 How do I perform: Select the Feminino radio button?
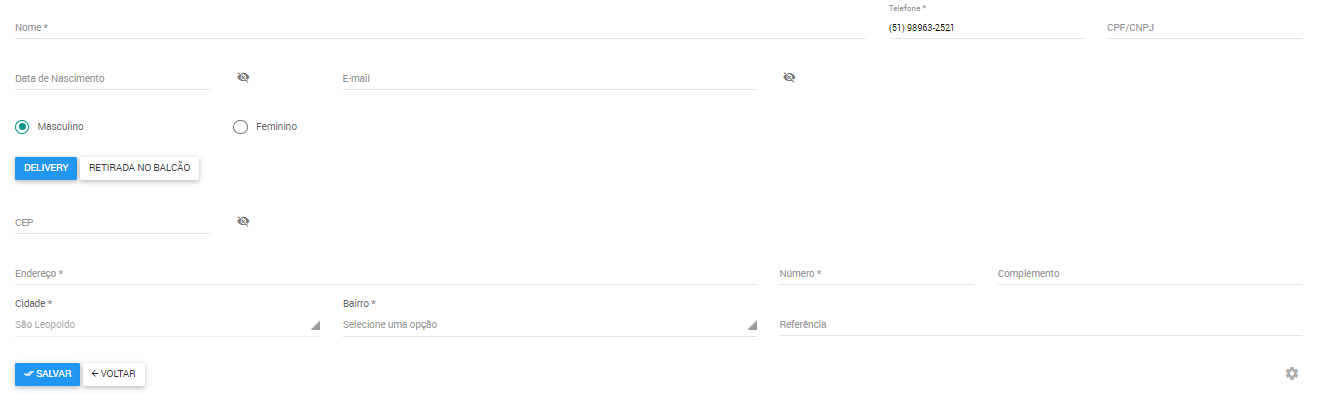click(240, 127)
